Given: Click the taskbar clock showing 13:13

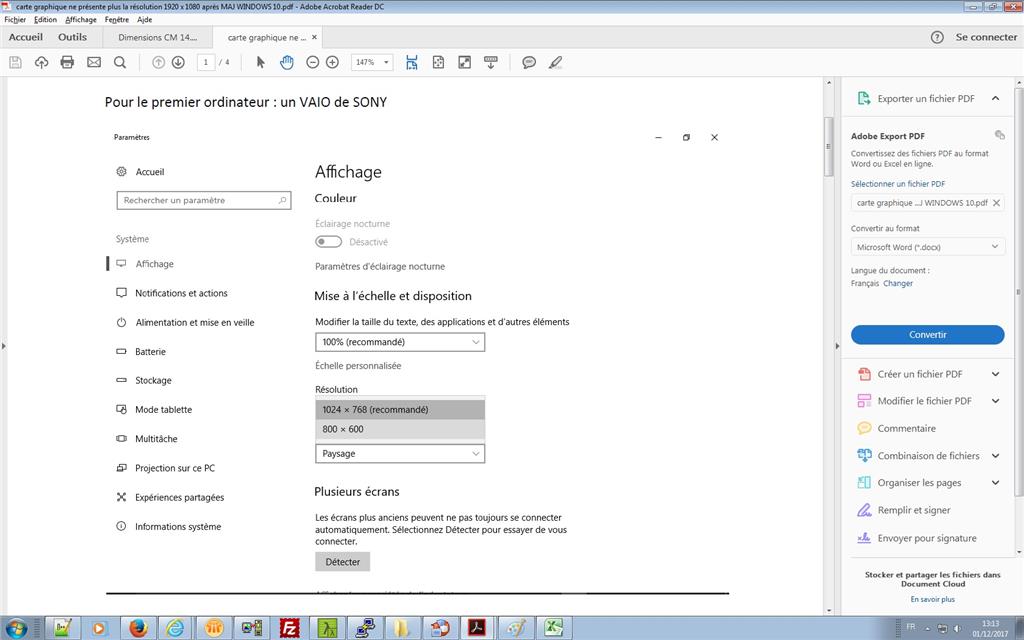Looking at the screenshot, I should pos(990,628).
